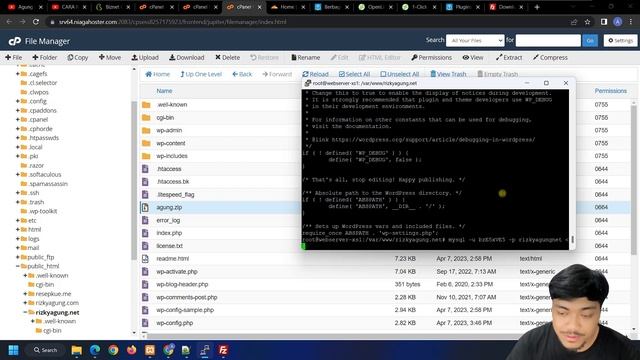
Task: Click the Go search button
Action: click(590, 40)
